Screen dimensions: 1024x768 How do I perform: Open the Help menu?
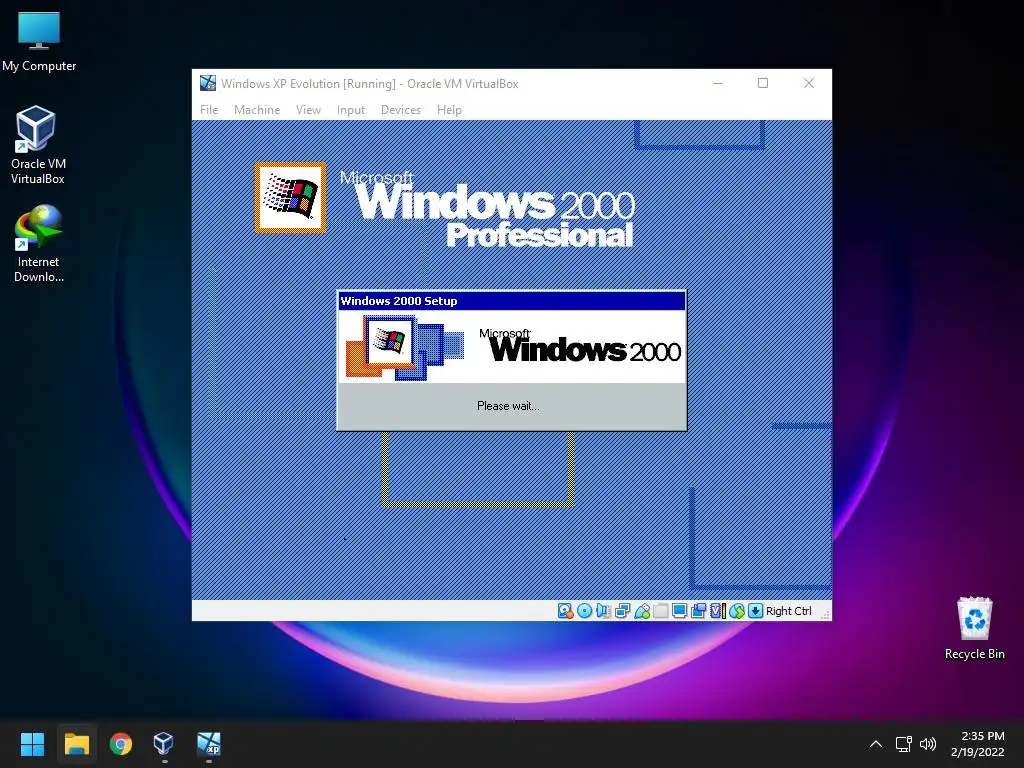click(x=449, y=110)
